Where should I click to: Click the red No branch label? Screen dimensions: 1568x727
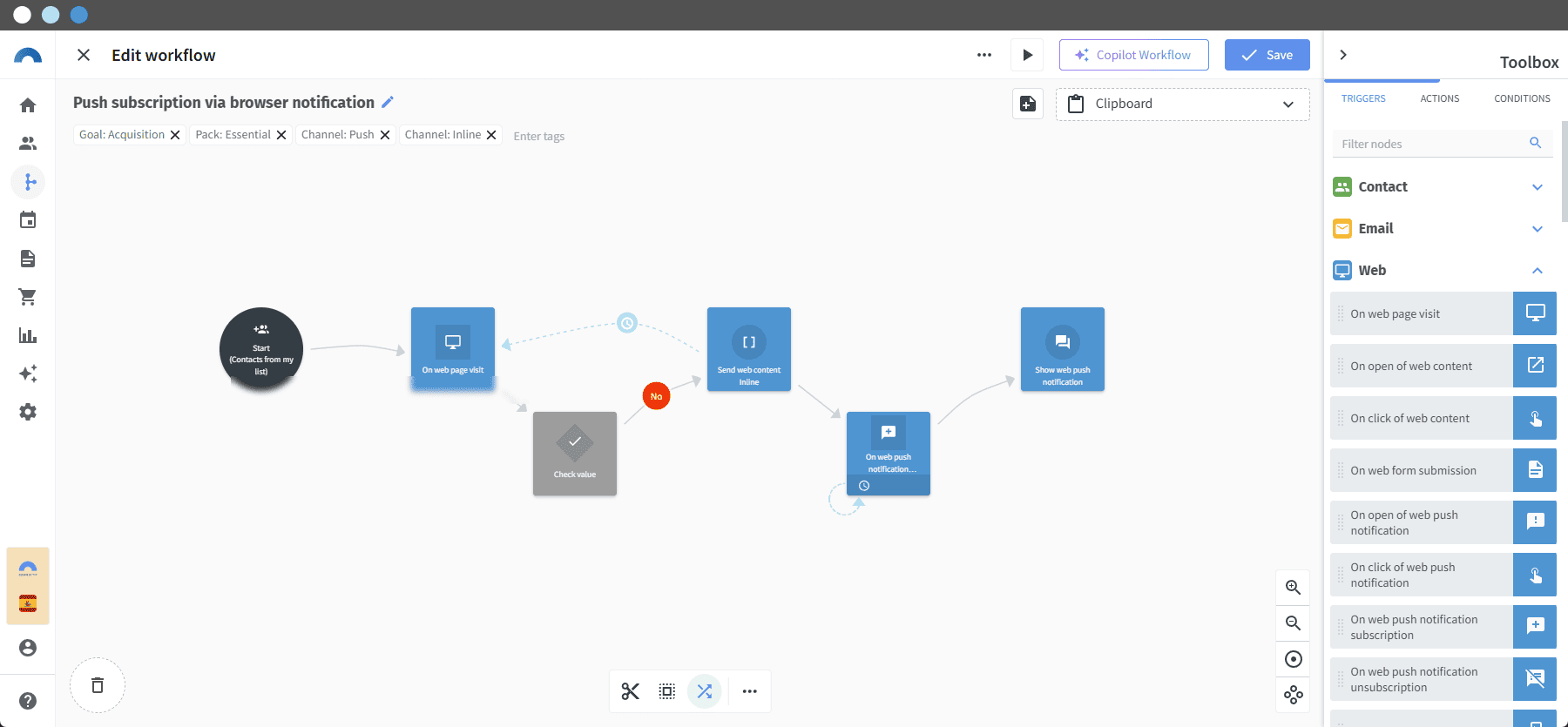click(656, 396)
